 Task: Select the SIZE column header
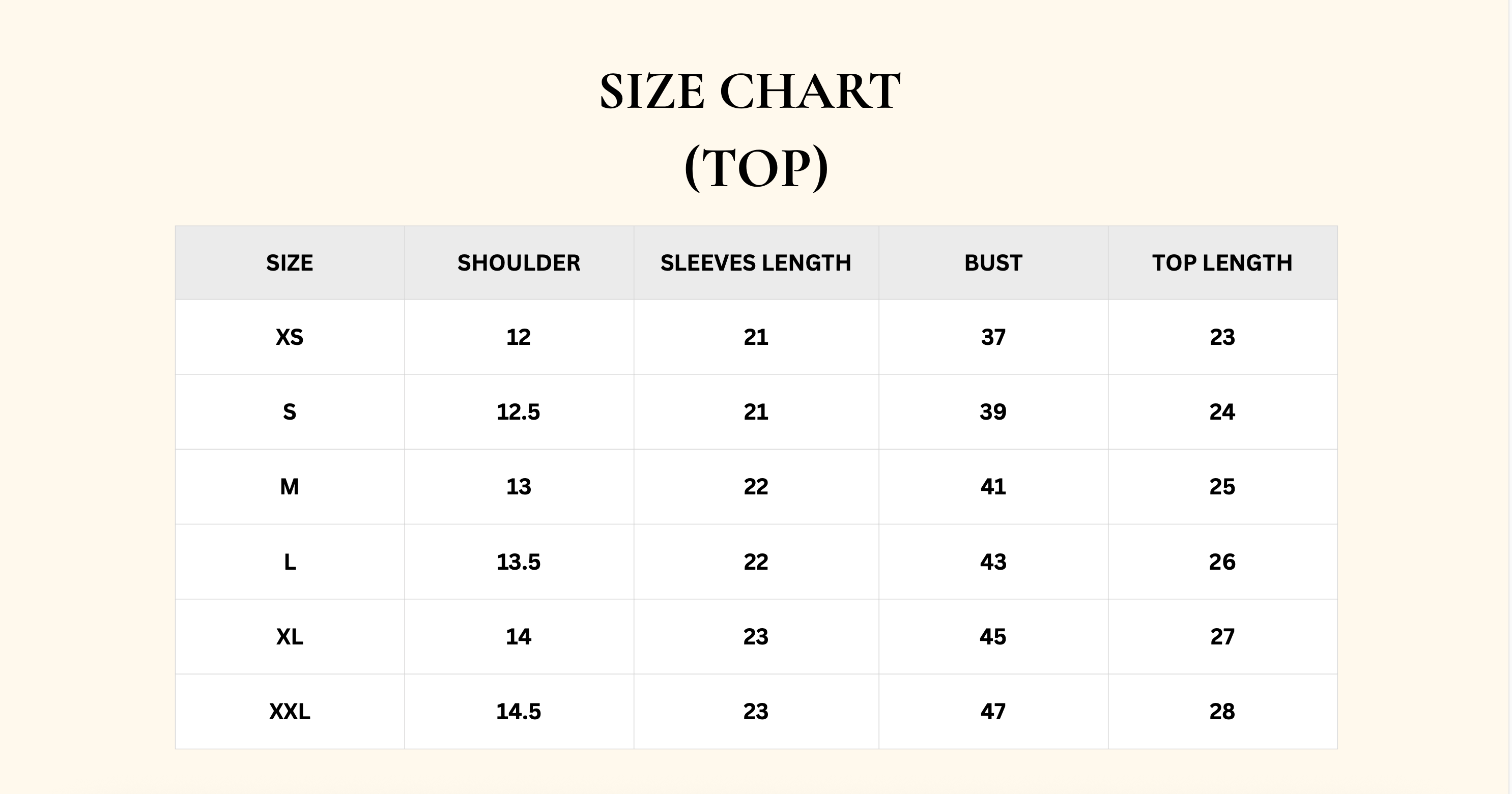point(290,263)
